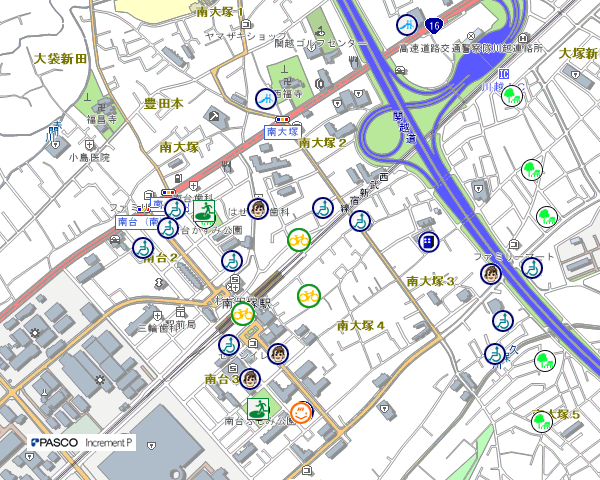Select the orange smiley face icon near 南台ふじみ公園
This screenshot has width=600, height=480.
pyautogui.click(x=301, y=413)
